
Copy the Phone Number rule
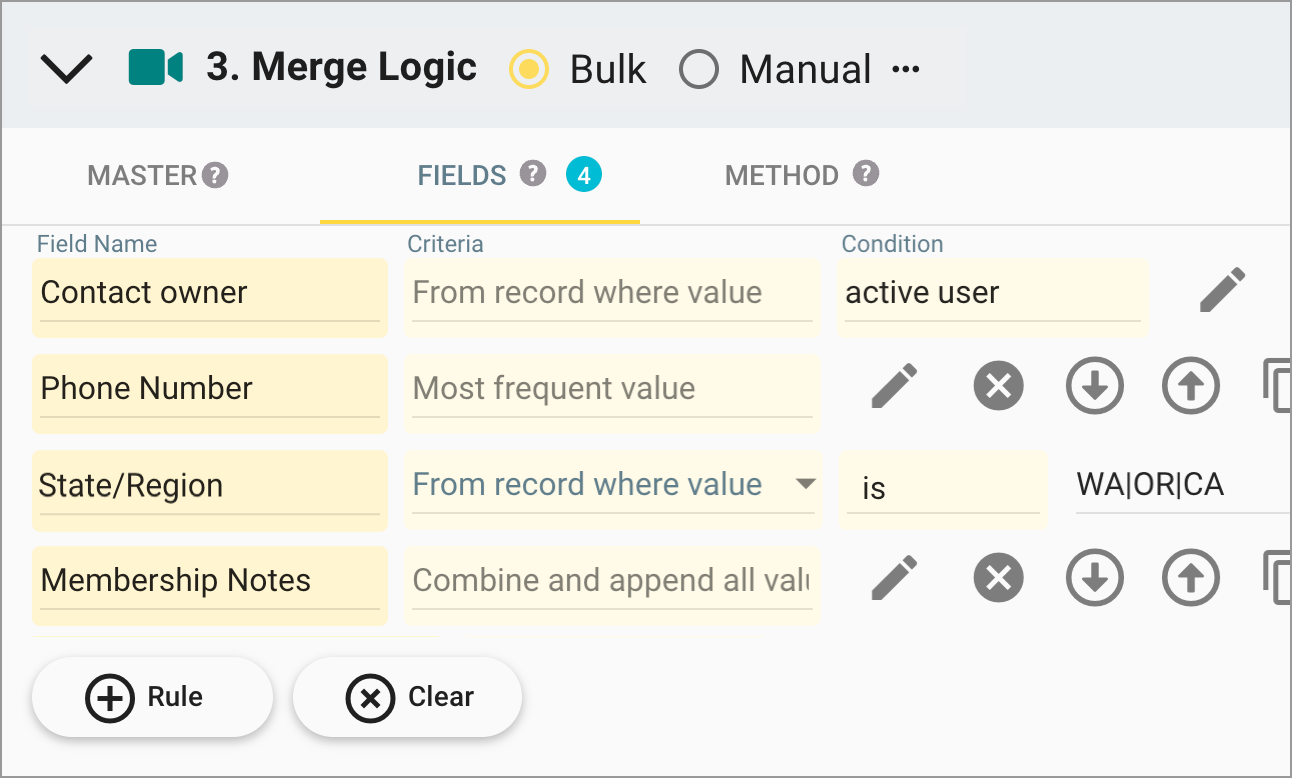(1281, 385)
